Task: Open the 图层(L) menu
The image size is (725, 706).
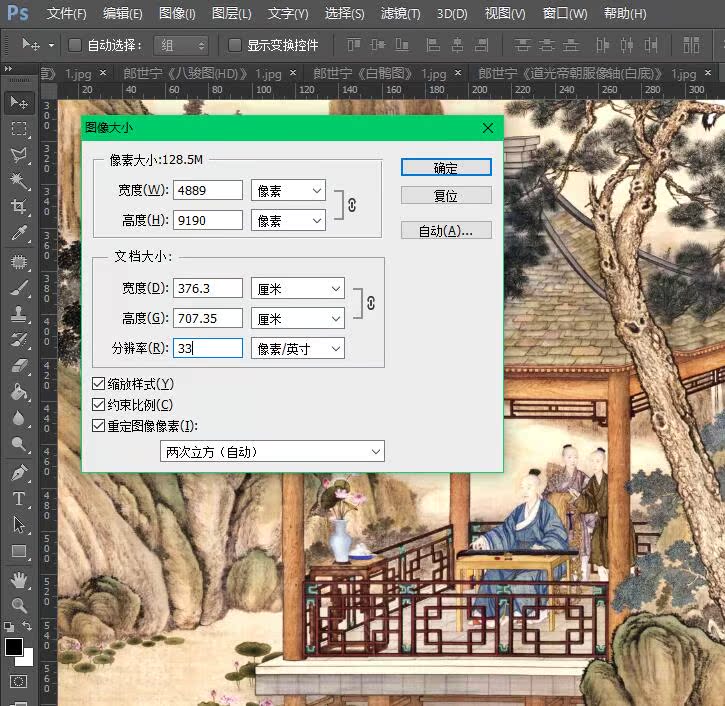Action: 232,13
